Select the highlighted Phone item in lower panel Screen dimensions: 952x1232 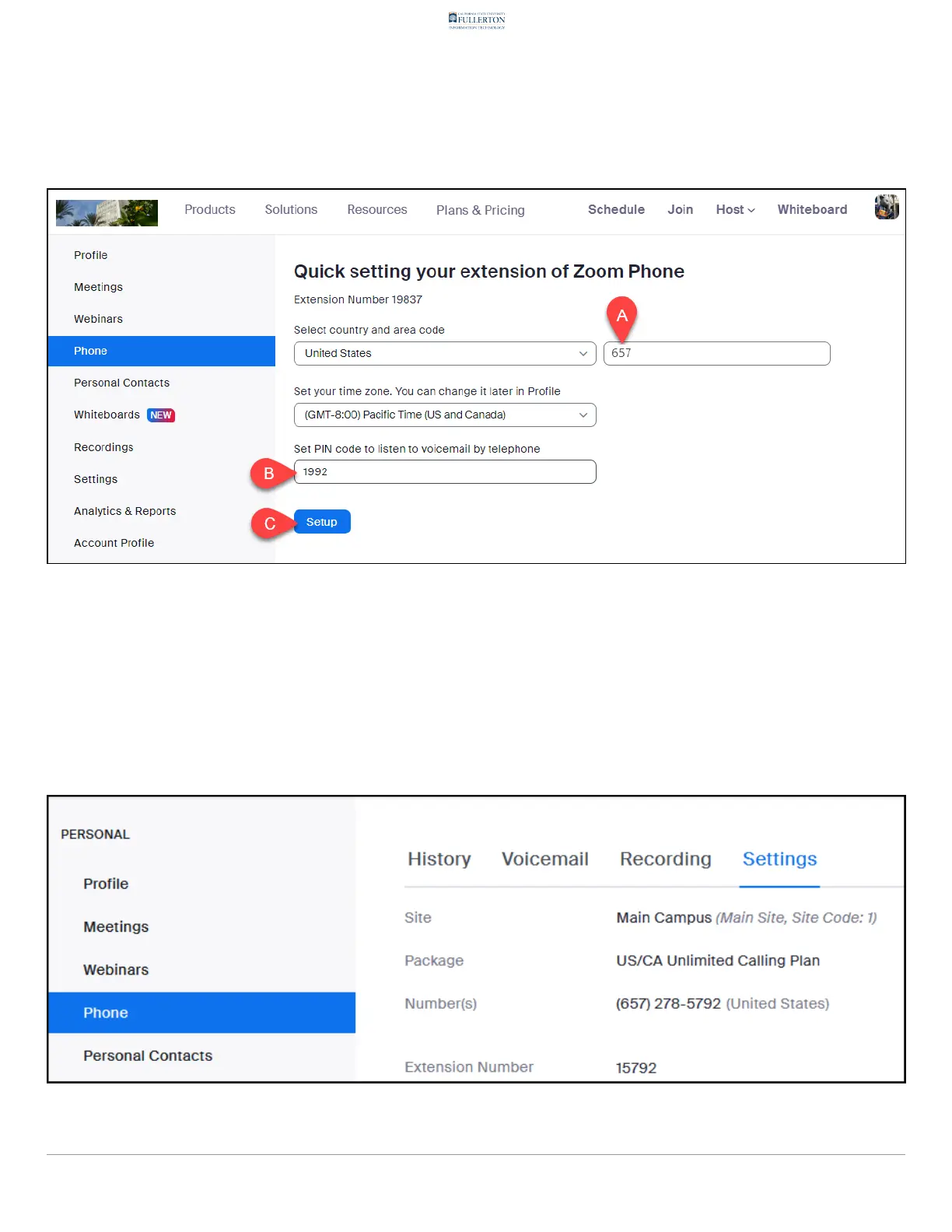click(x=201, y=1013)
